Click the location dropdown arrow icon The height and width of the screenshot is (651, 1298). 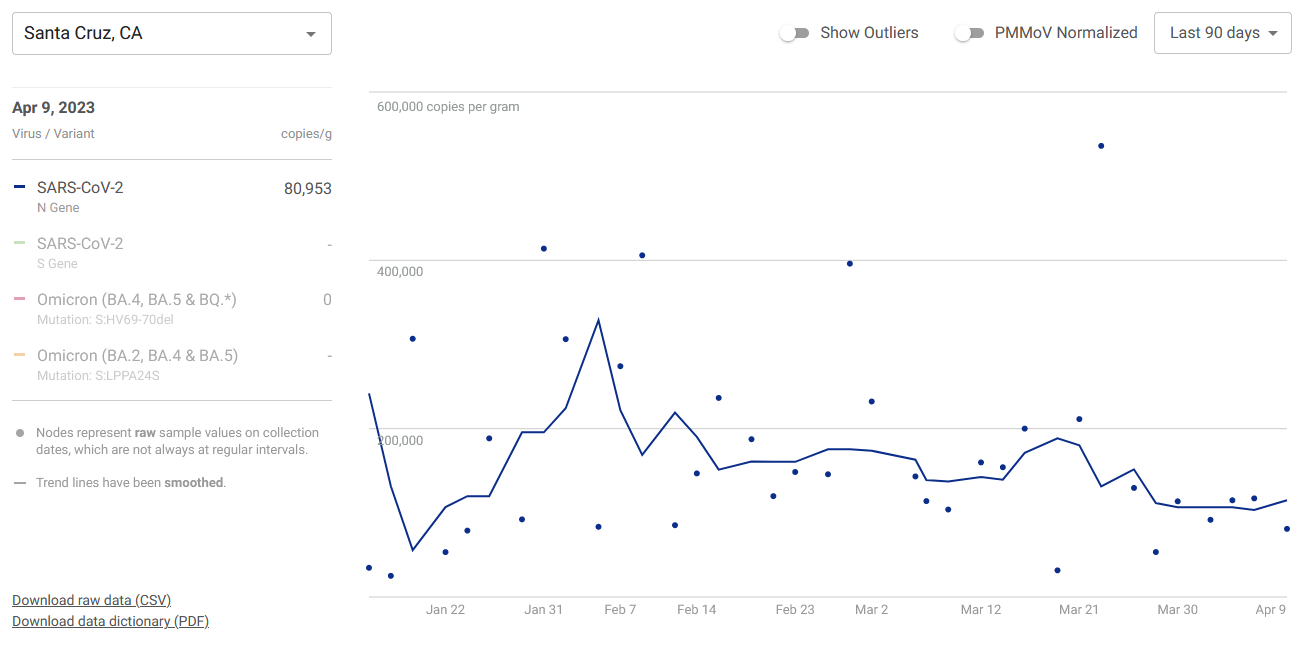tap(311, 34)
